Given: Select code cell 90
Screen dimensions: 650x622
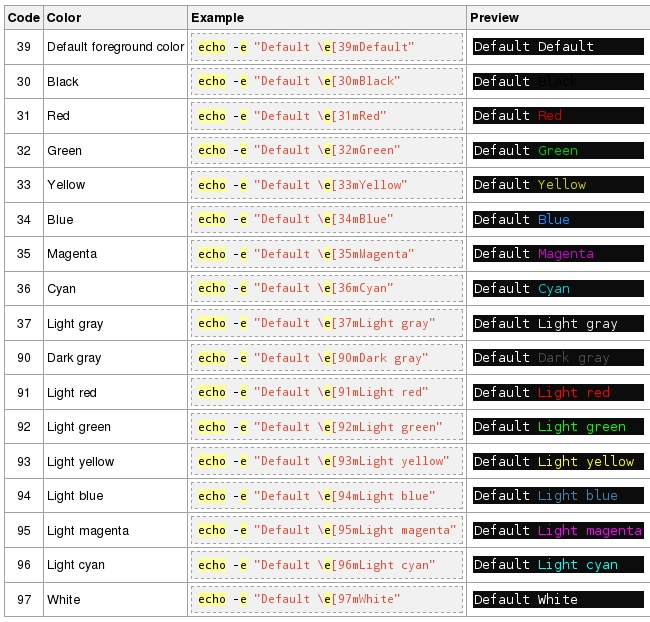Looking at the screenshot, I should (24, 357).
